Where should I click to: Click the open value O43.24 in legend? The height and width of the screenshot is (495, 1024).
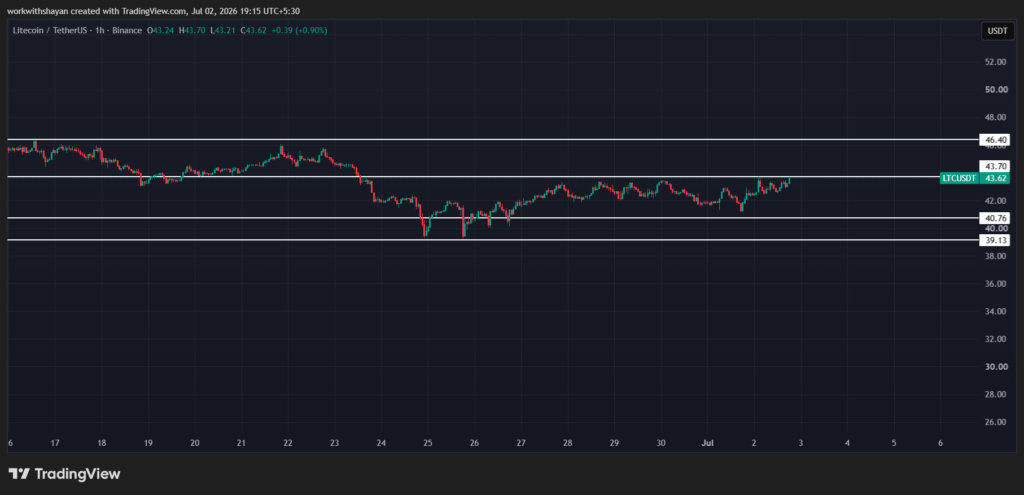click(x=161, y=31)
